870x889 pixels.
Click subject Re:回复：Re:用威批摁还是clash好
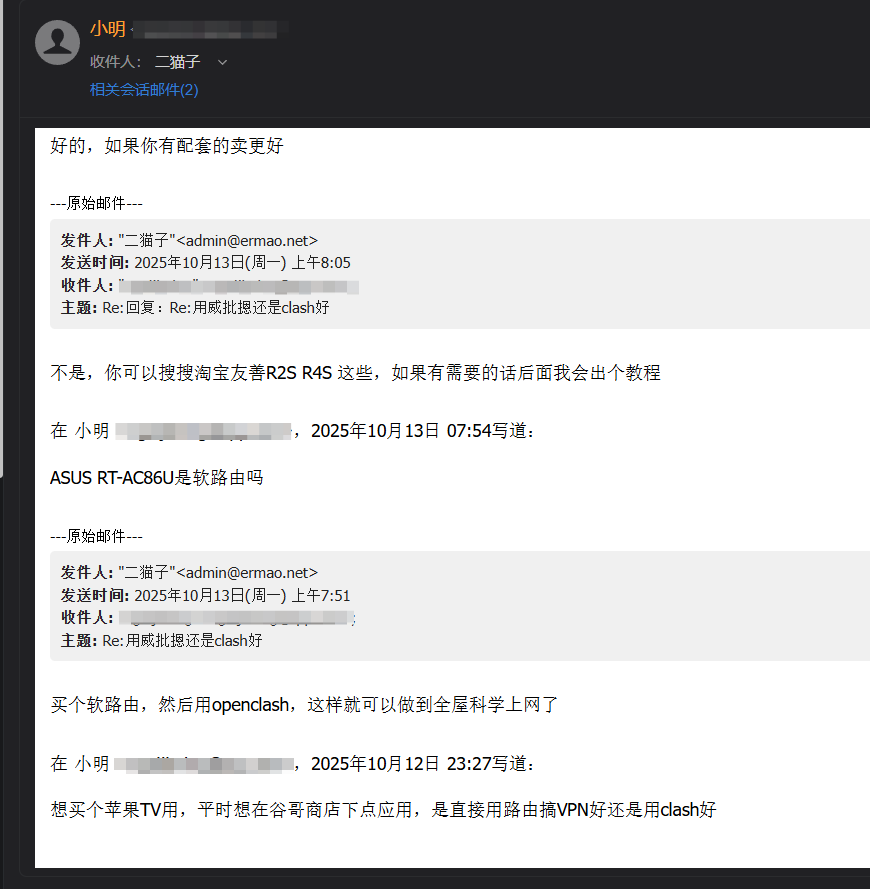(x=215, y=308)
